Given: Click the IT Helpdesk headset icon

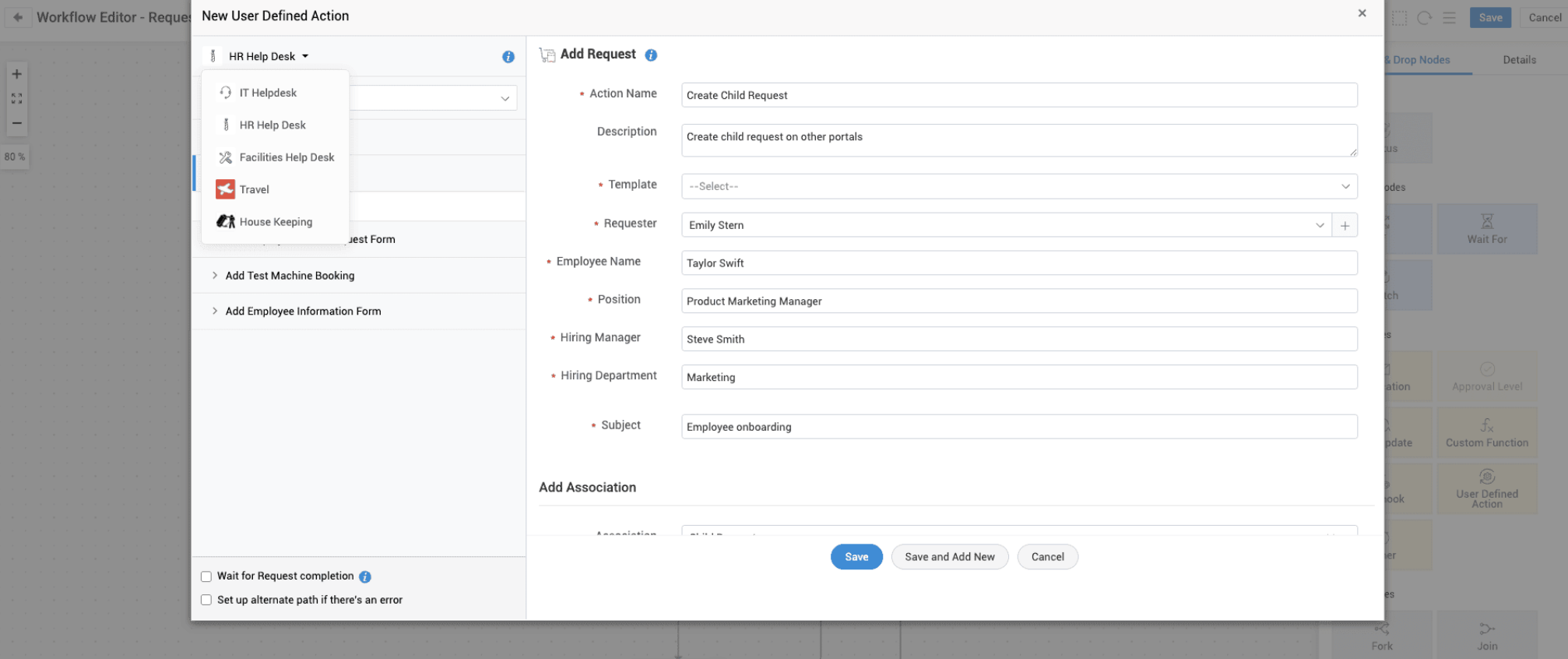Looking at the screenshot, I should point(226,93).
